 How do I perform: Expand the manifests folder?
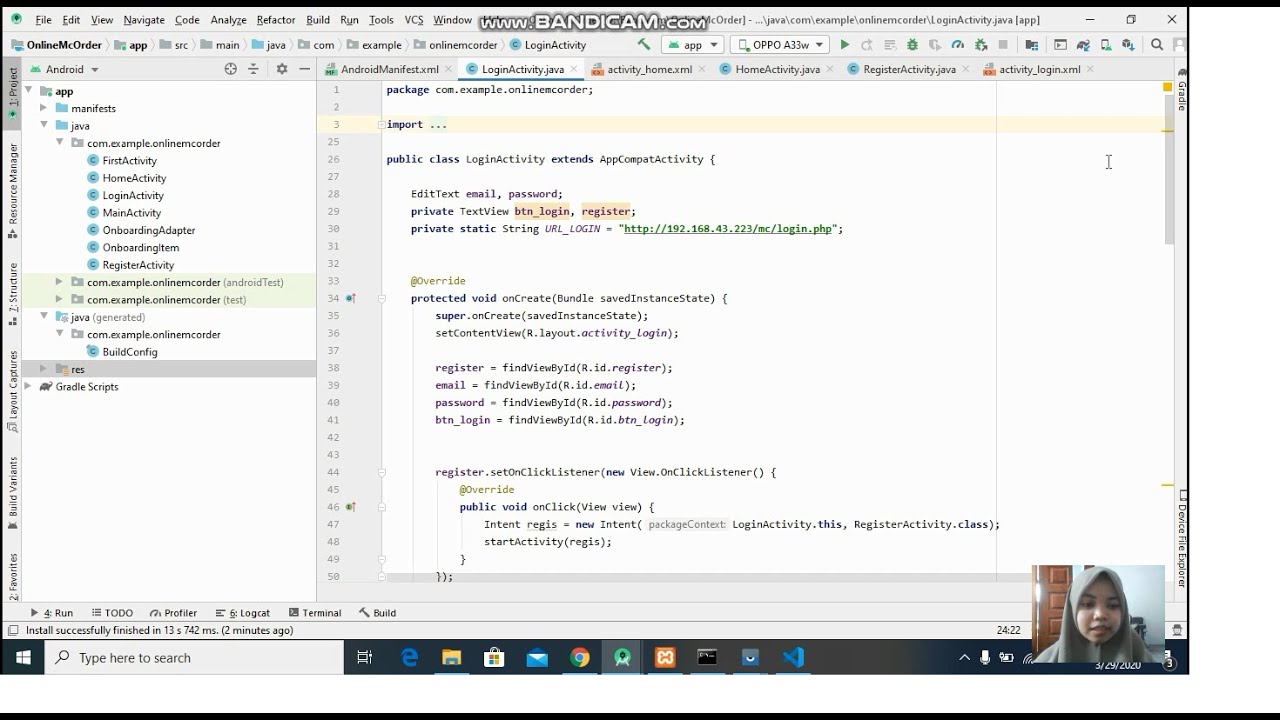(43, 108)
